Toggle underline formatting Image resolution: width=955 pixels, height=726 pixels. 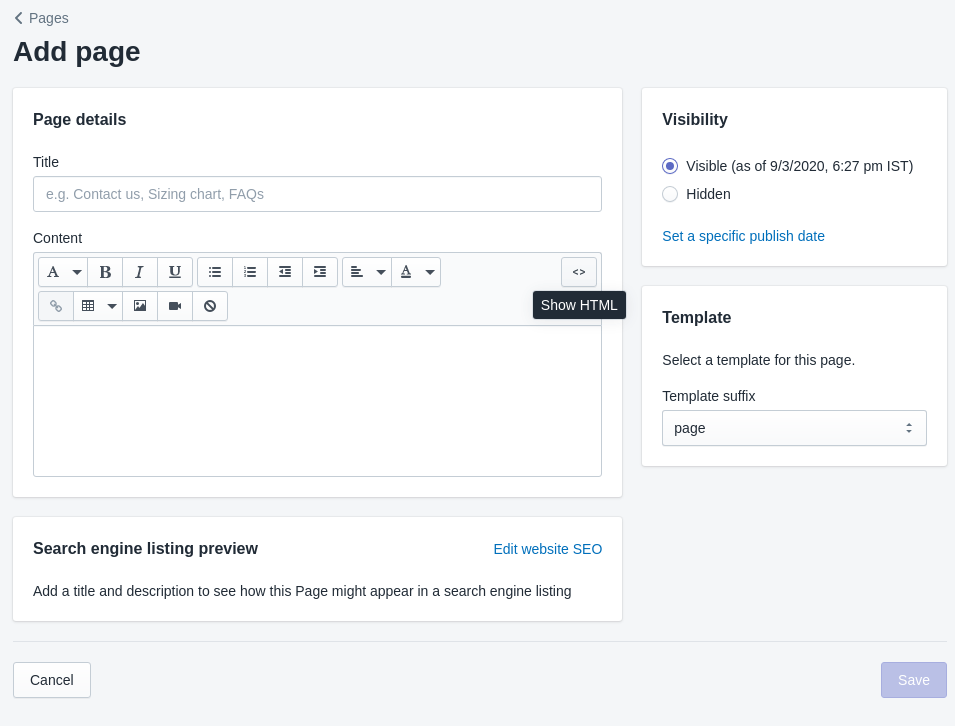tap(174, 271)
